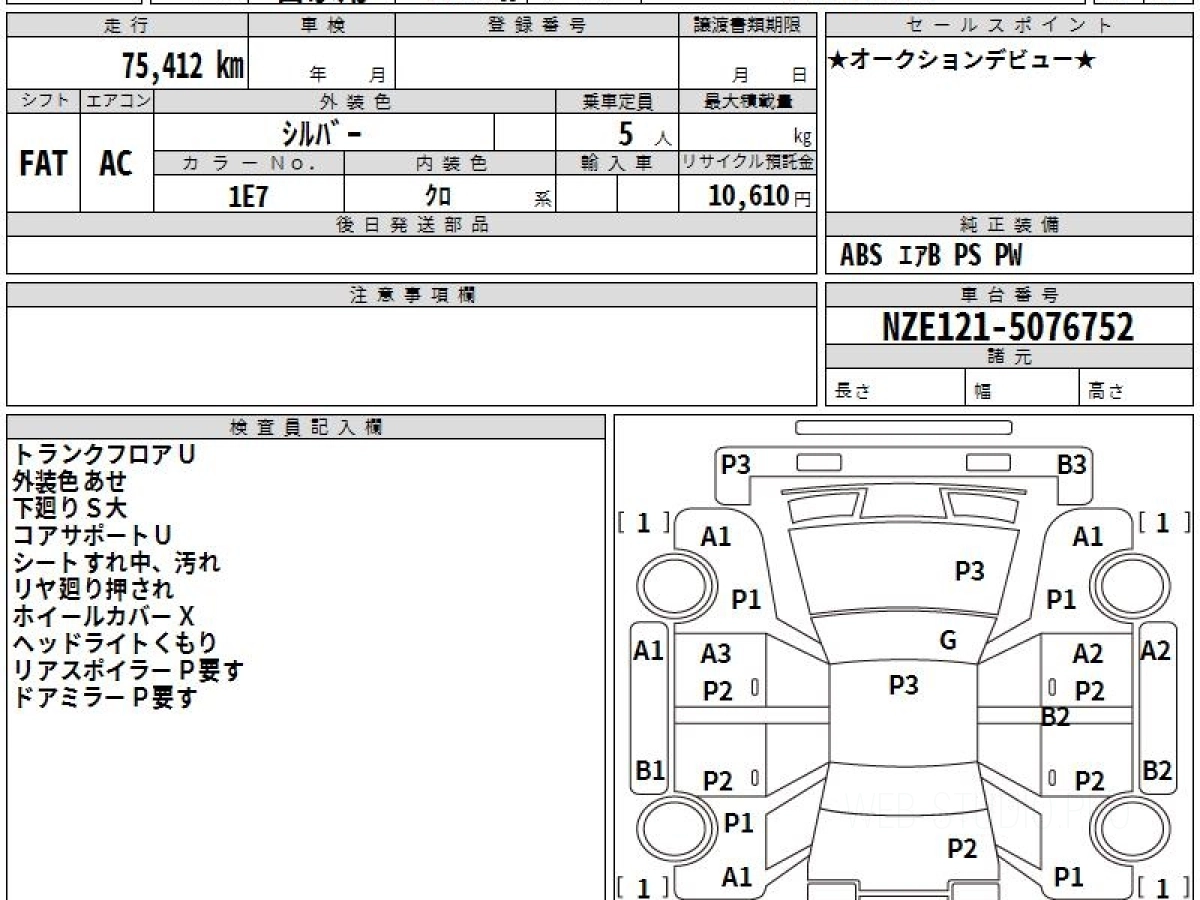
Task: Click the リサイクル預託金 header cell
Action: click(x=748, y=163)
